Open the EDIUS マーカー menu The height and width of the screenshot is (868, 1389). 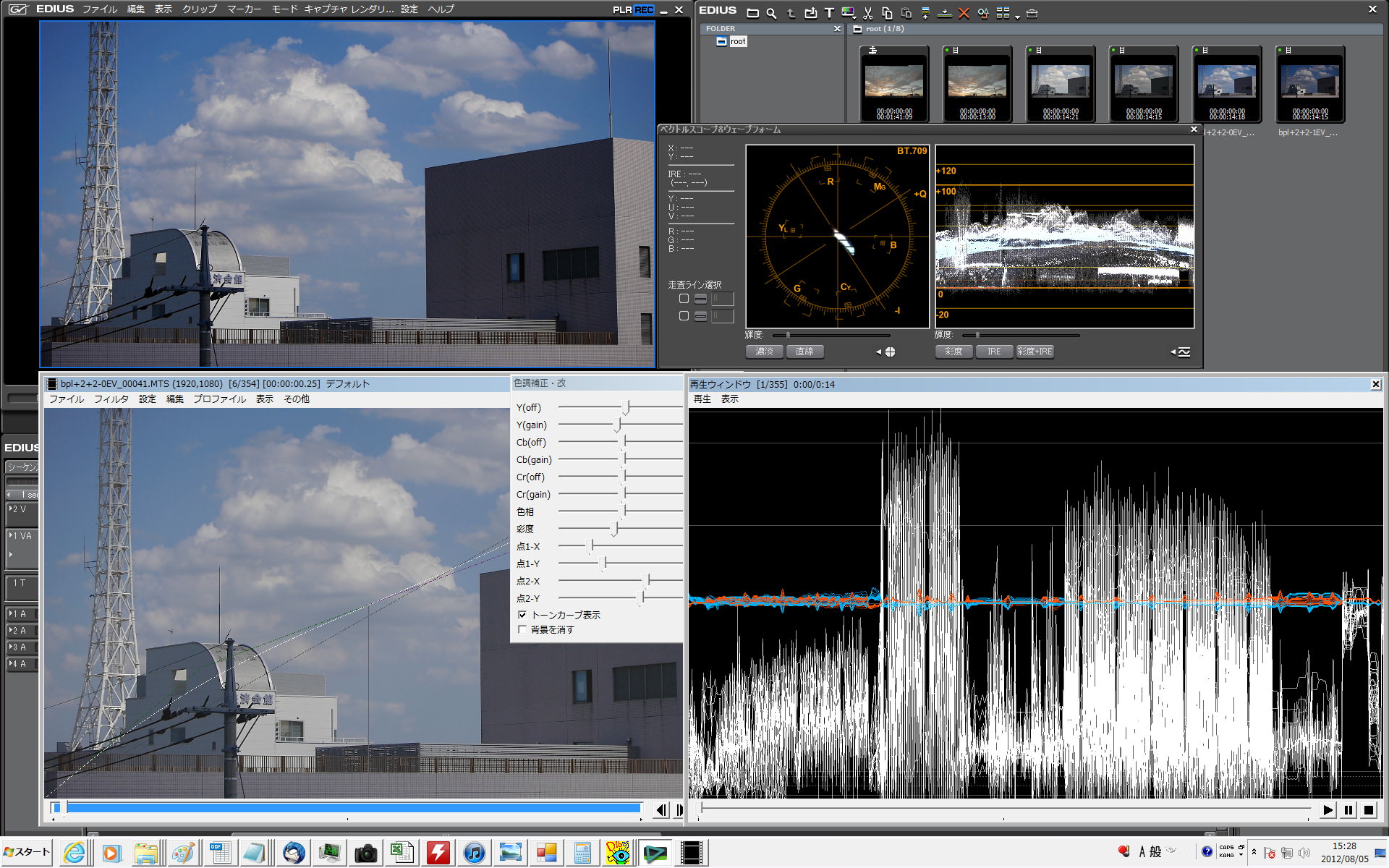[x=244, y=9]
